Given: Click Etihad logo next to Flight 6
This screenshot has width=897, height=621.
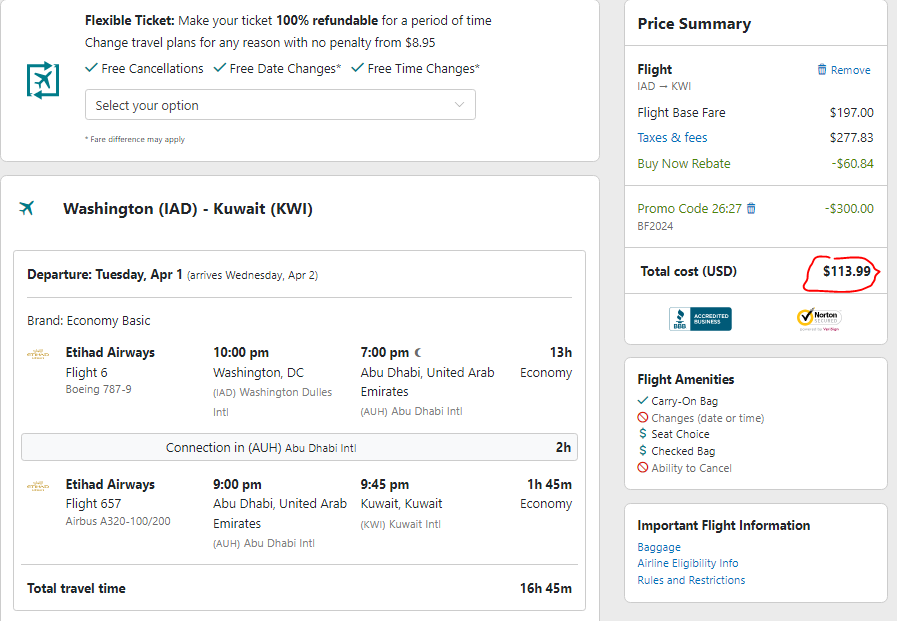Looking at the screenshot, I should (x=38, y=354).
